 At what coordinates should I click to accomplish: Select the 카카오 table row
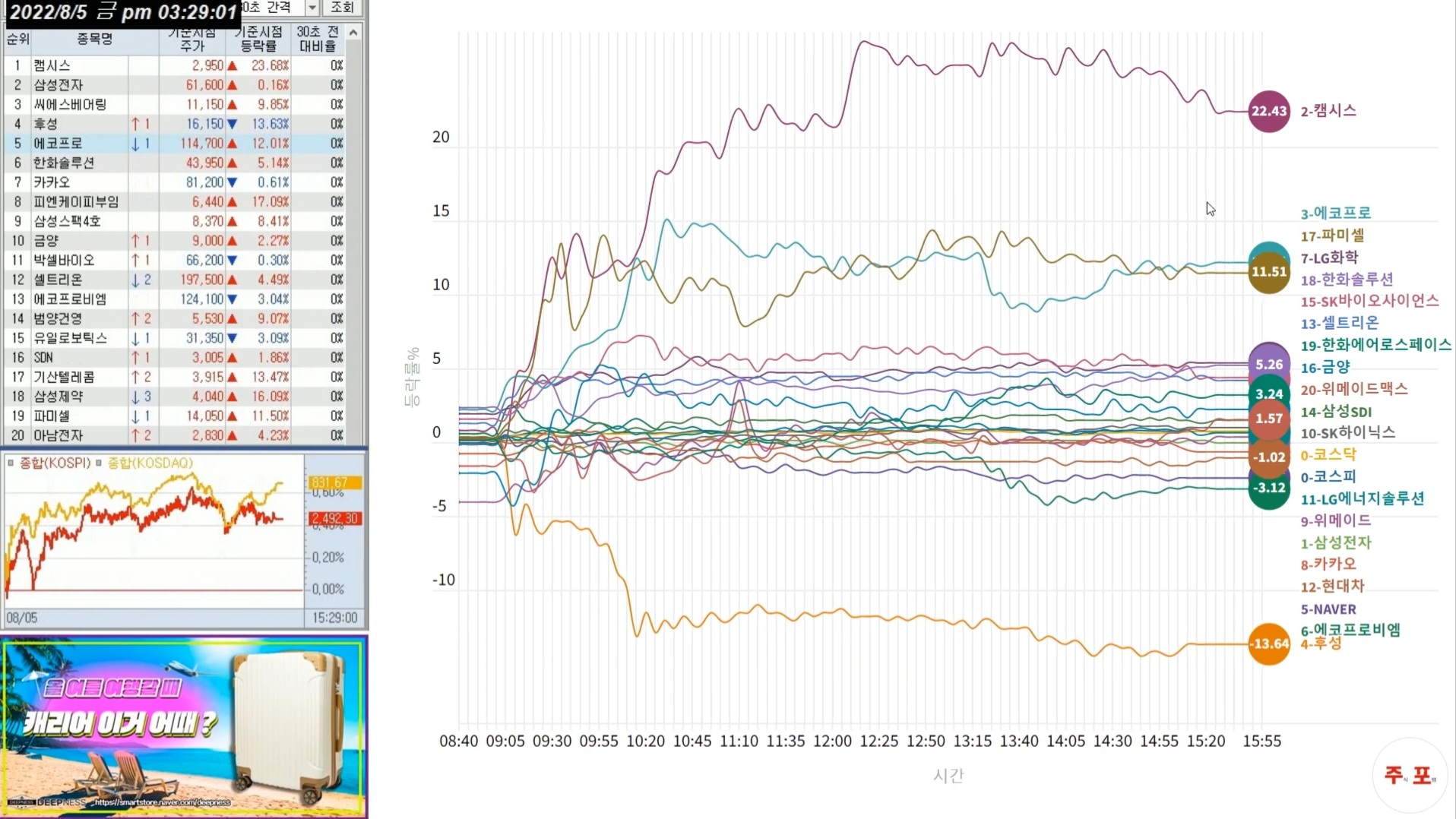click(x=175, y=182)
